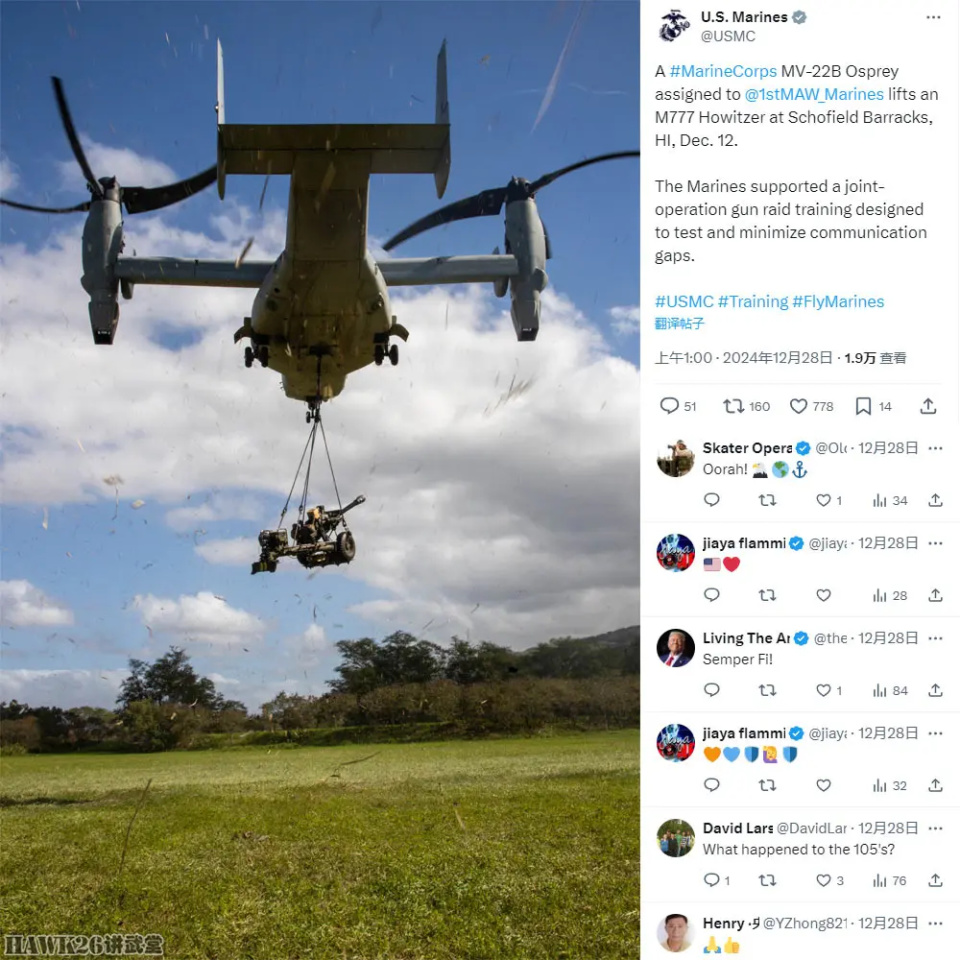Open the Osprey howitzer photo
Viewport: 960px width, 960px height.
320,480
